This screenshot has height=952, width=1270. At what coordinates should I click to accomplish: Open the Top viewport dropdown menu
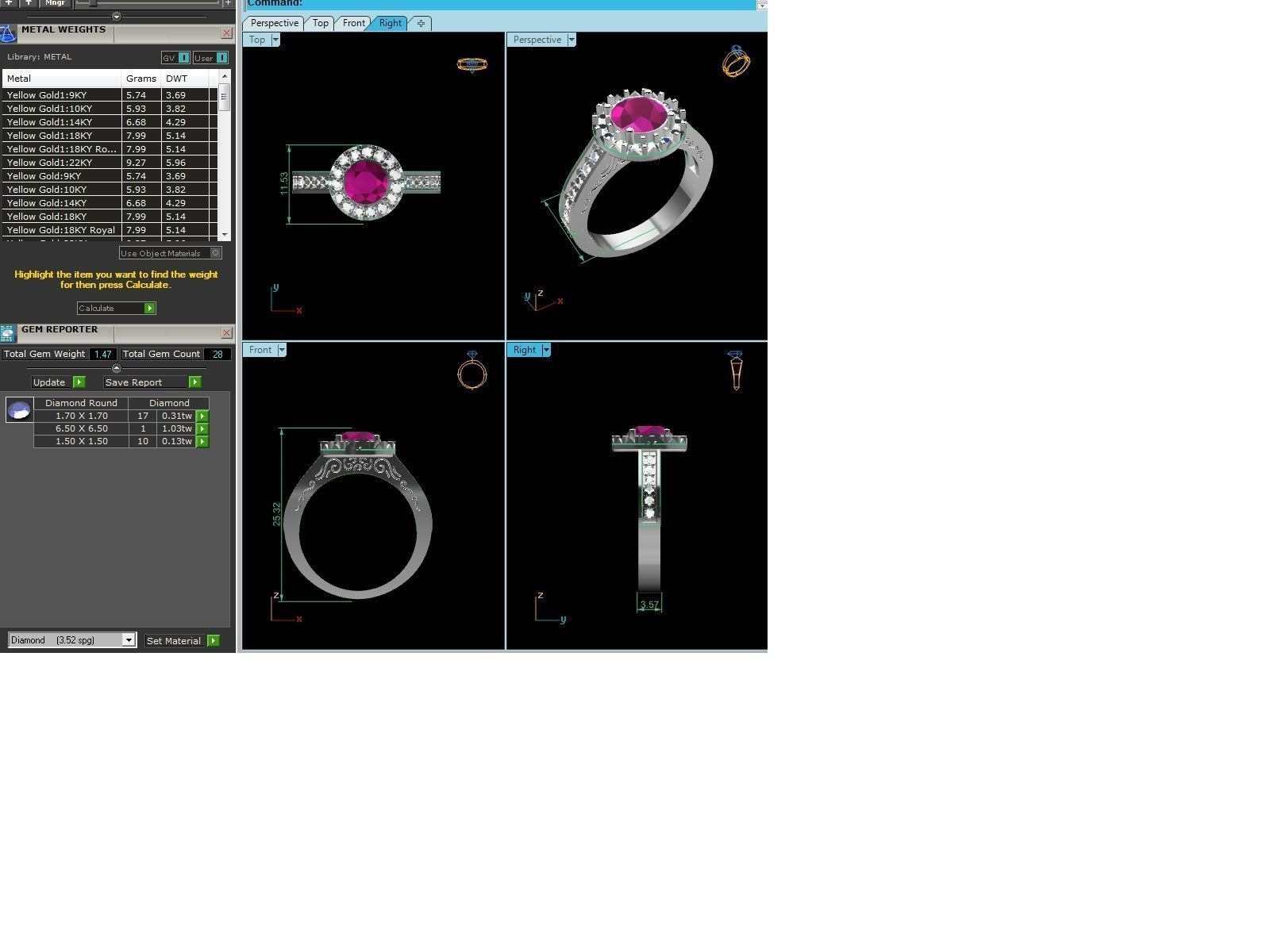[x=275, y=40]
